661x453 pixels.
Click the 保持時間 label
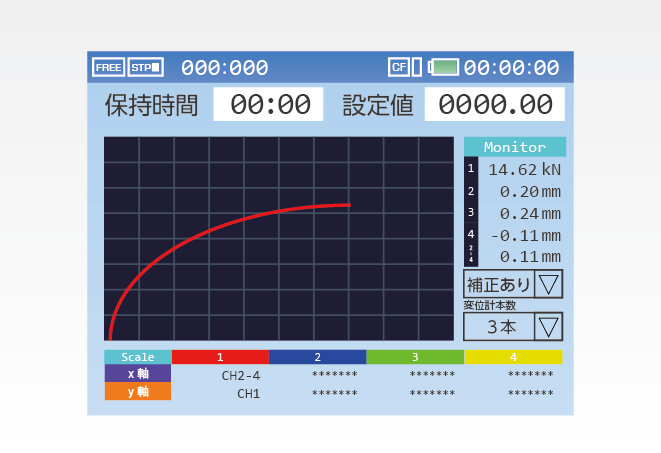tap(151, 105)
